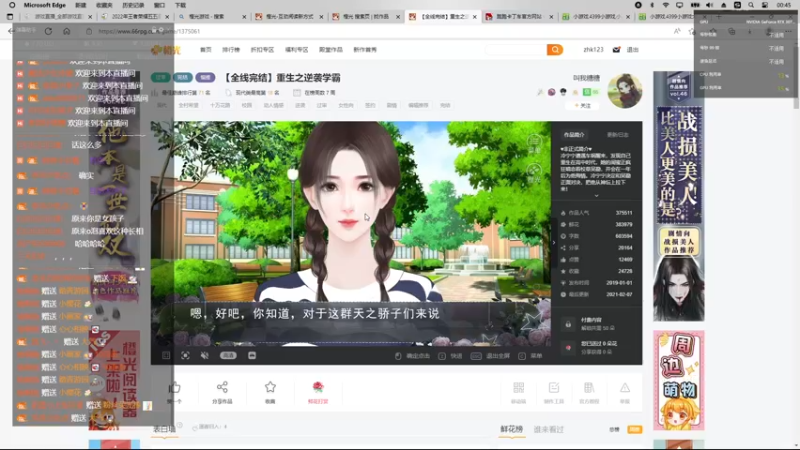The height and width of the screenshot is (450, 800).
Task: Switch to the 更新日志 tab
Action: (x=617, y=135)
